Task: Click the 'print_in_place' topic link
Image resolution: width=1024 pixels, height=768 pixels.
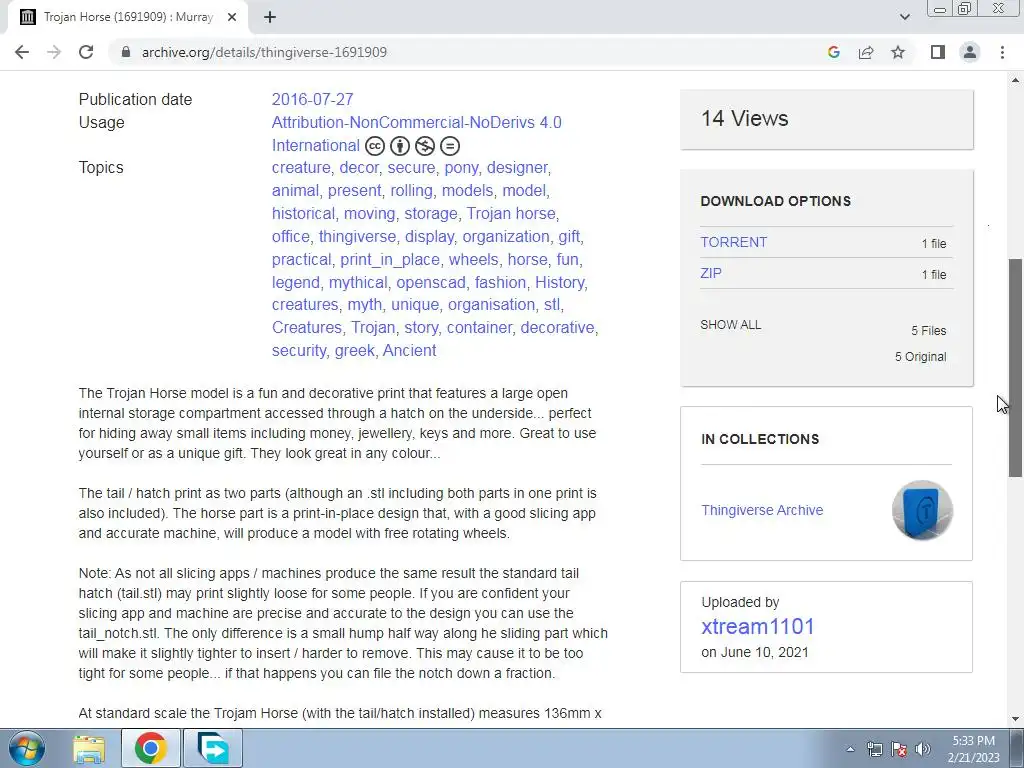Action: point(390,259)
